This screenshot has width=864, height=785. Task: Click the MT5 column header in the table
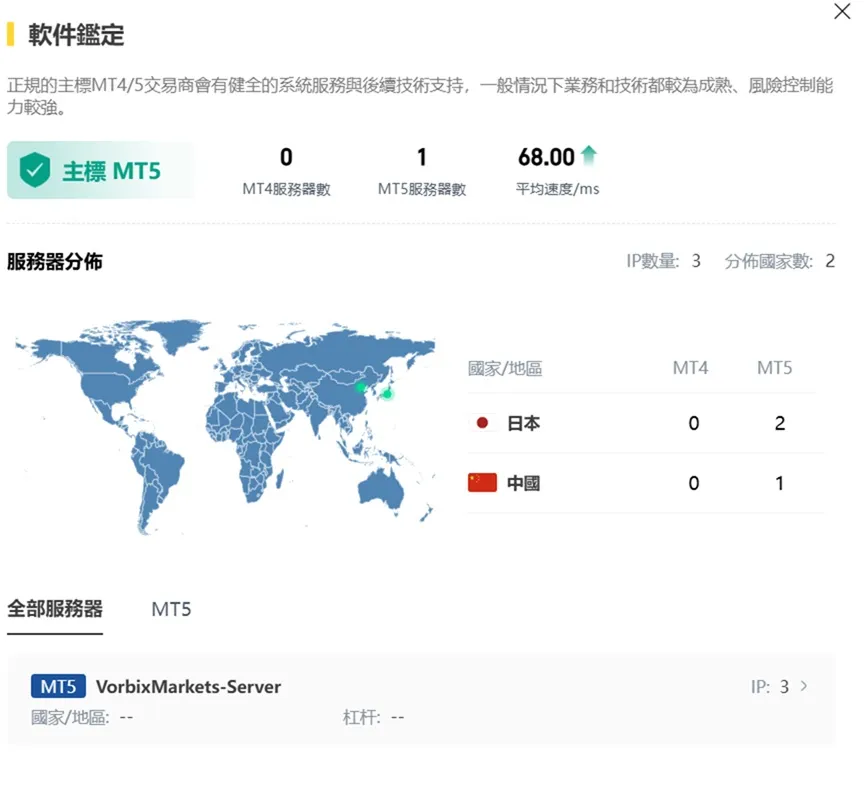pos(775,367)
